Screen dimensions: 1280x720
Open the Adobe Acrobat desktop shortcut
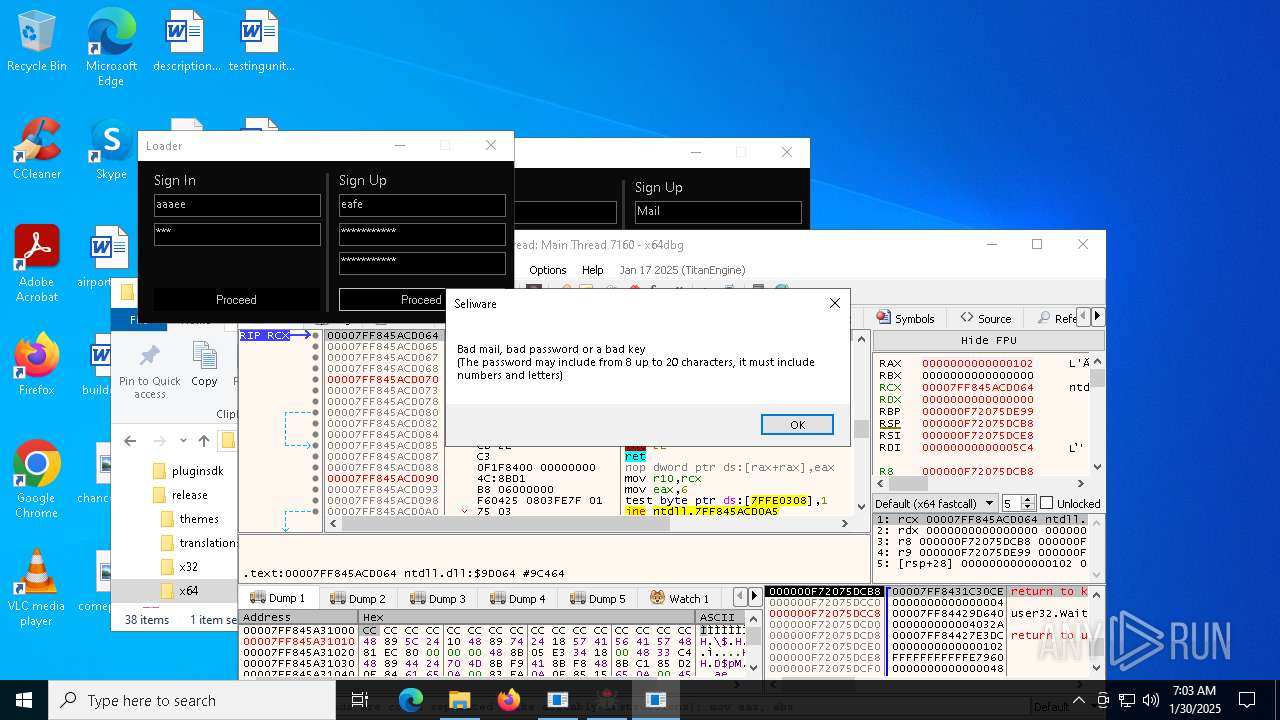tap(37, 264)
